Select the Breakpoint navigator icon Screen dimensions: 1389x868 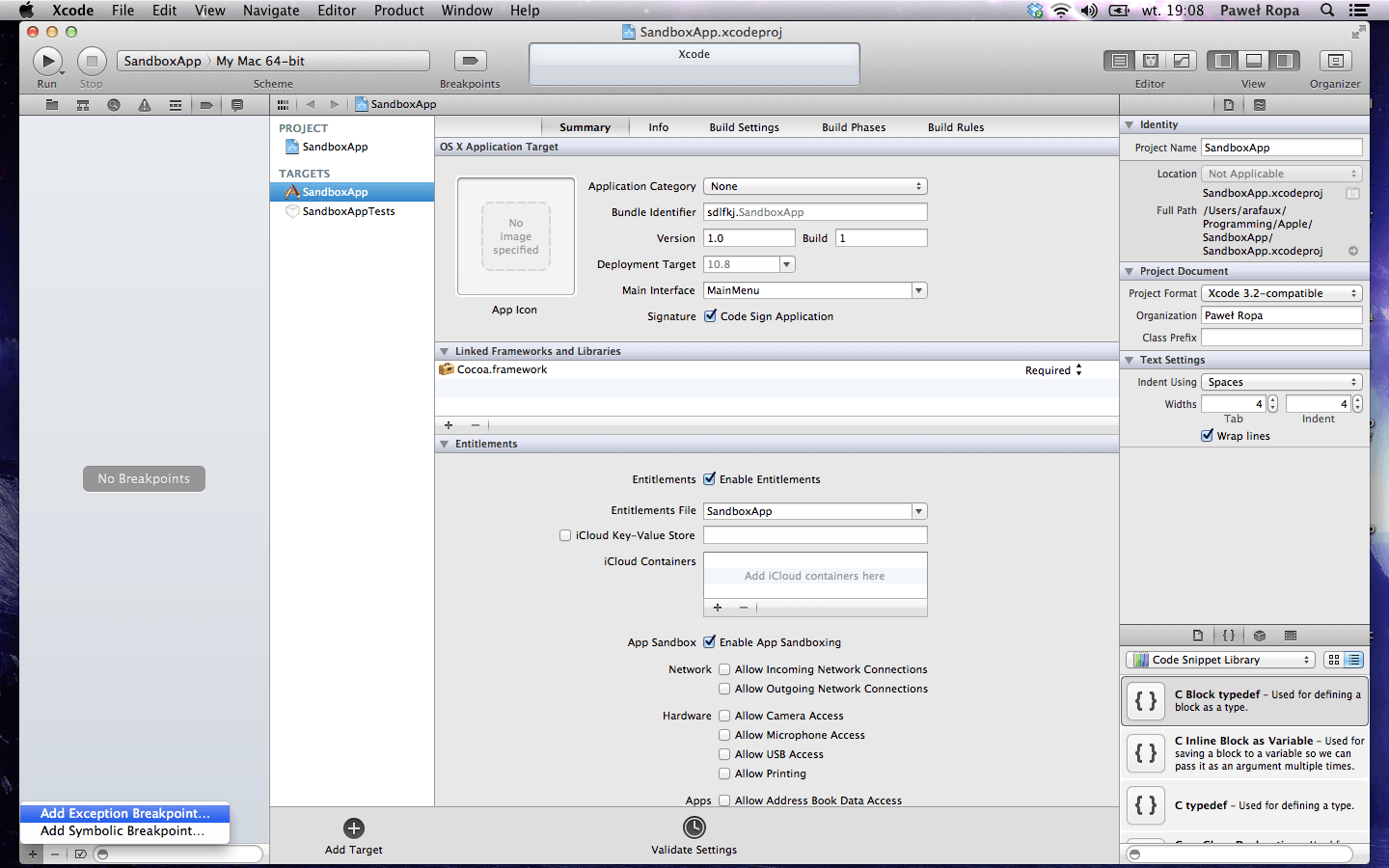point(206,104)
